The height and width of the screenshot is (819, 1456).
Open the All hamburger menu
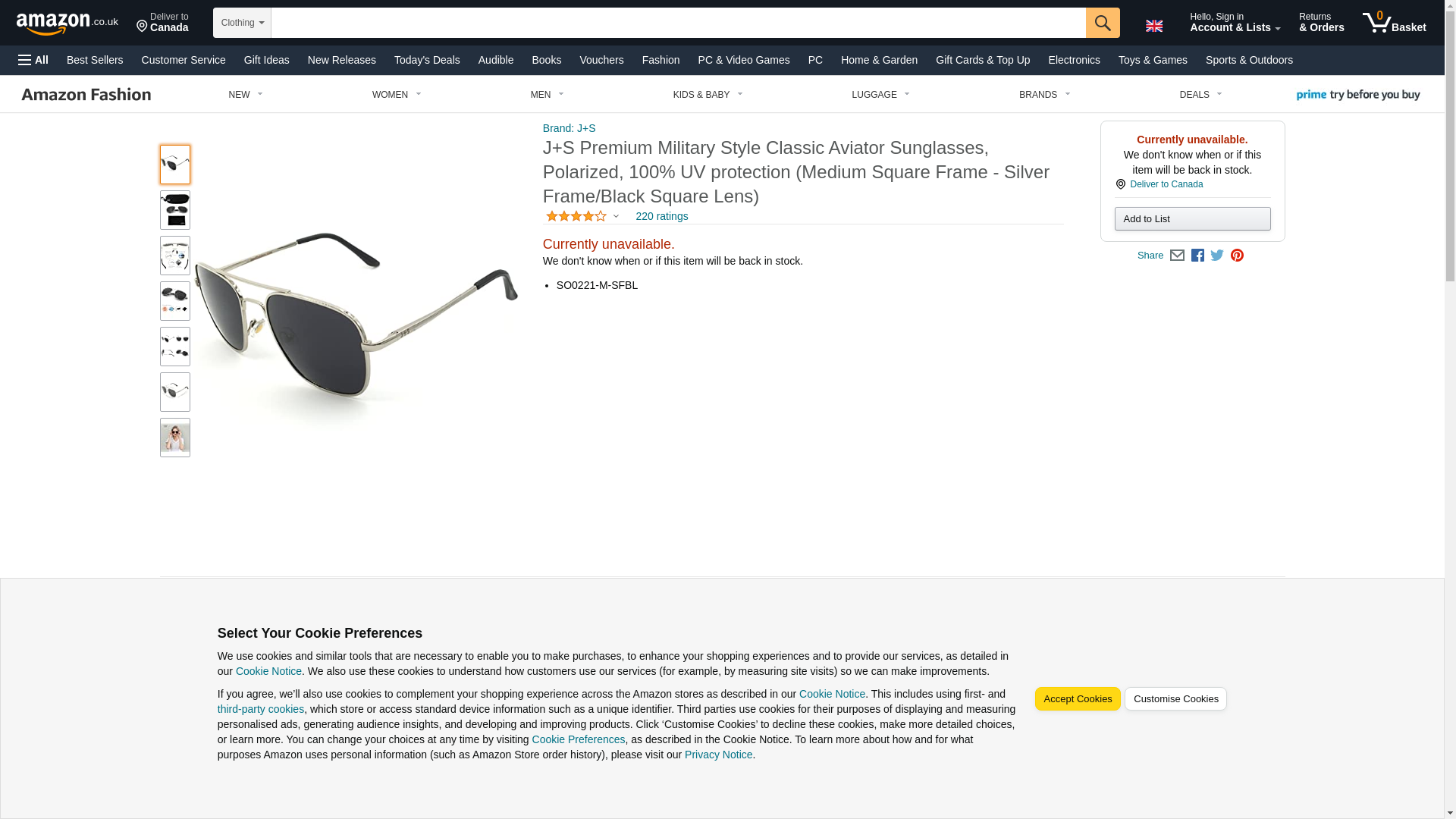[x=33, y=60]
